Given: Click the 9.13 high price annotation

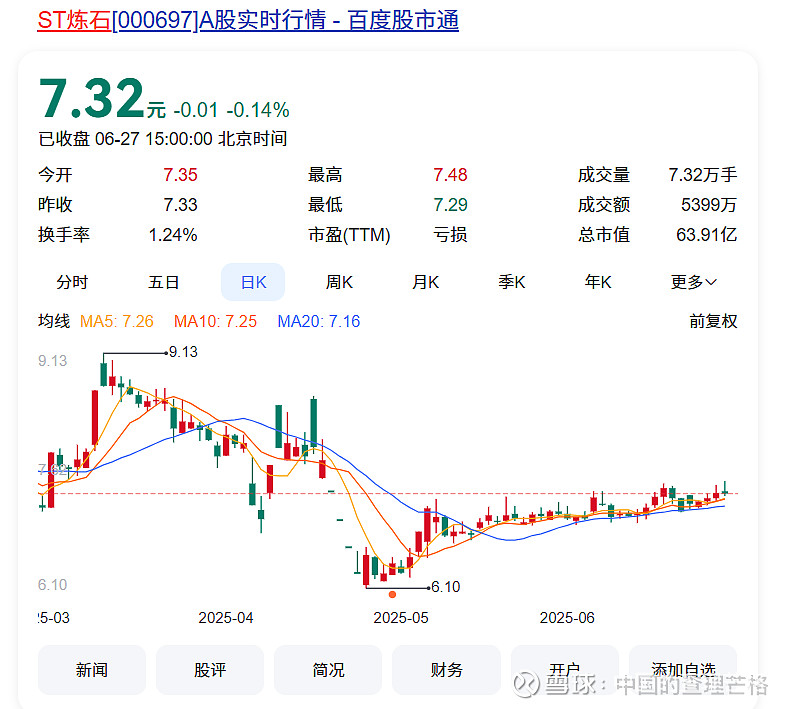Looking at the screenshot, I should tap(183, 352).
